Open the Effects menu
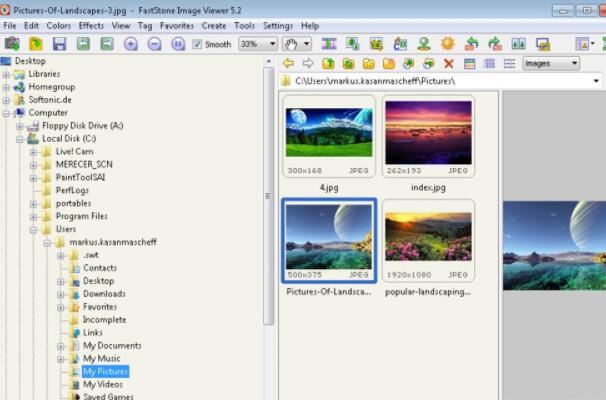The width and height of the screenshot is (606, 400). click(91, 25)
